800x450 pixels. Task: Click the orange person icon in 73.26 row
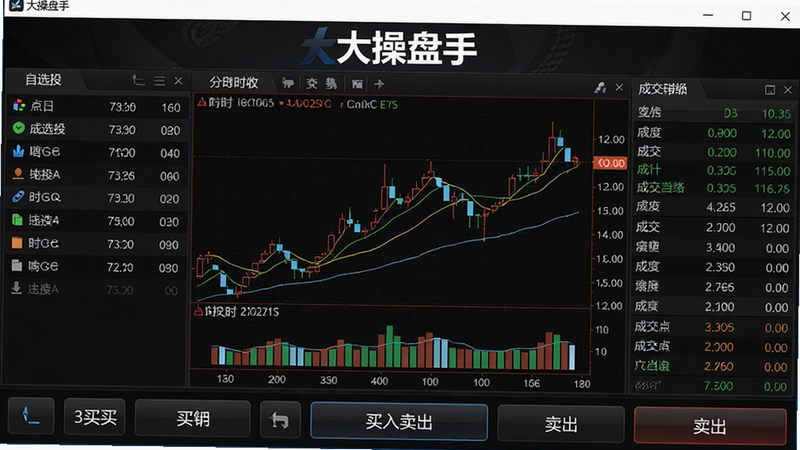18,174
